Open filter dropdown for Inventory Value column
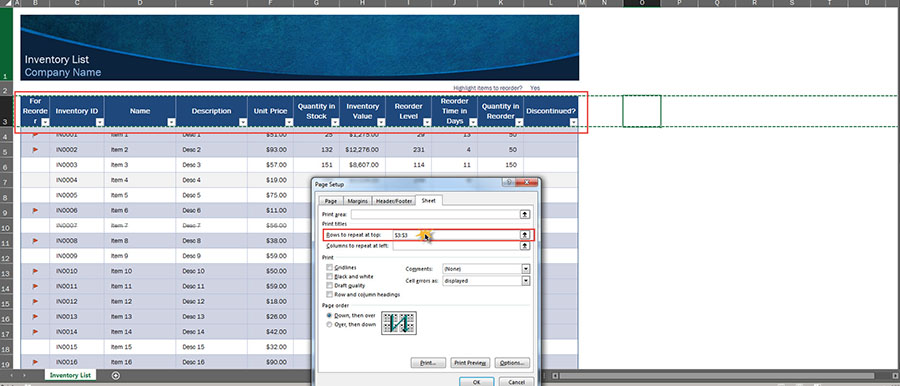 coord(381,122)
